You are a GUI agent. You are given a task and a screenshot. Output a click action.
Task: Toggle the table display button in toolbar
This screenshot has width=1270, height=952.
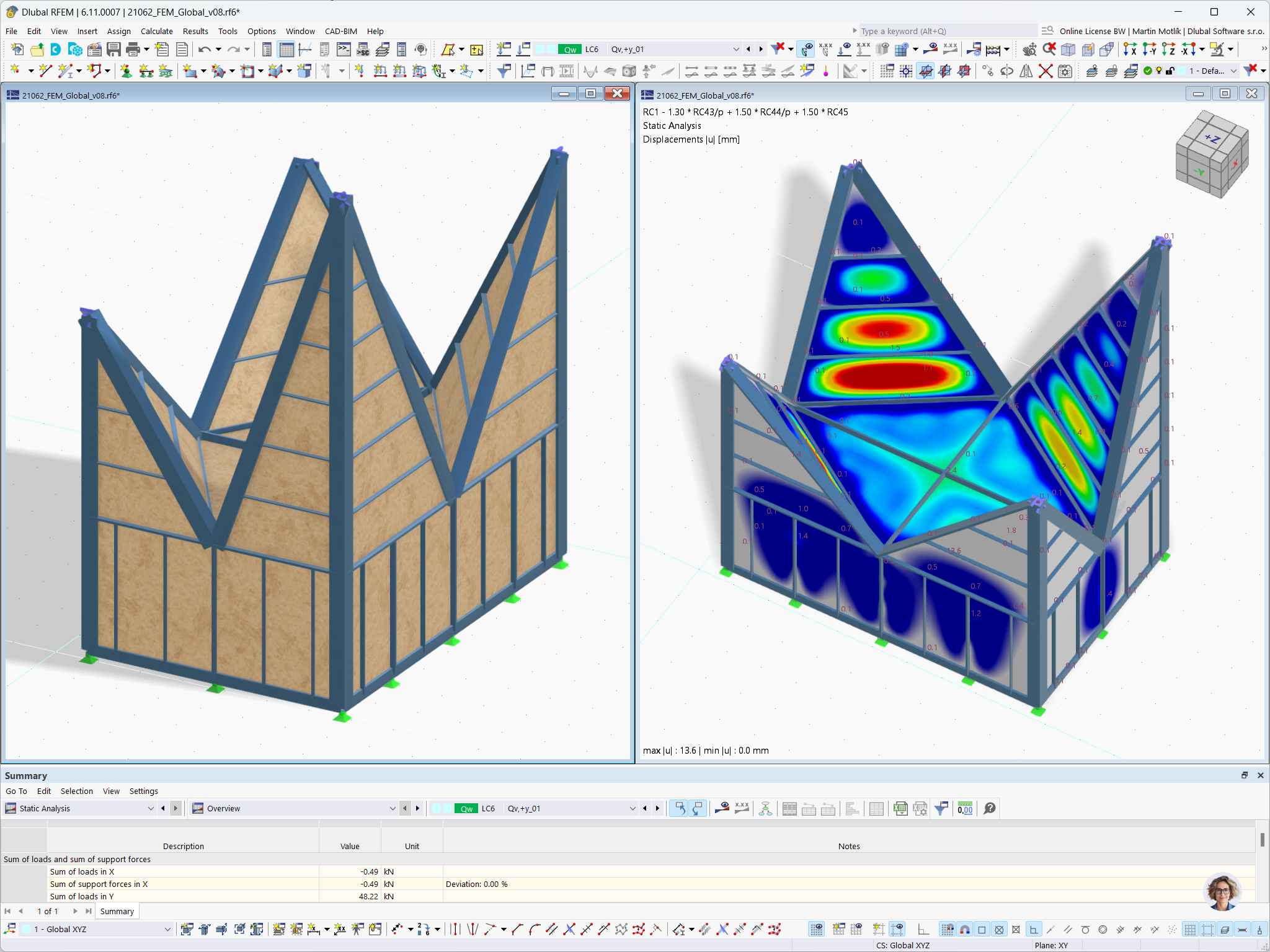coord(286,50)
